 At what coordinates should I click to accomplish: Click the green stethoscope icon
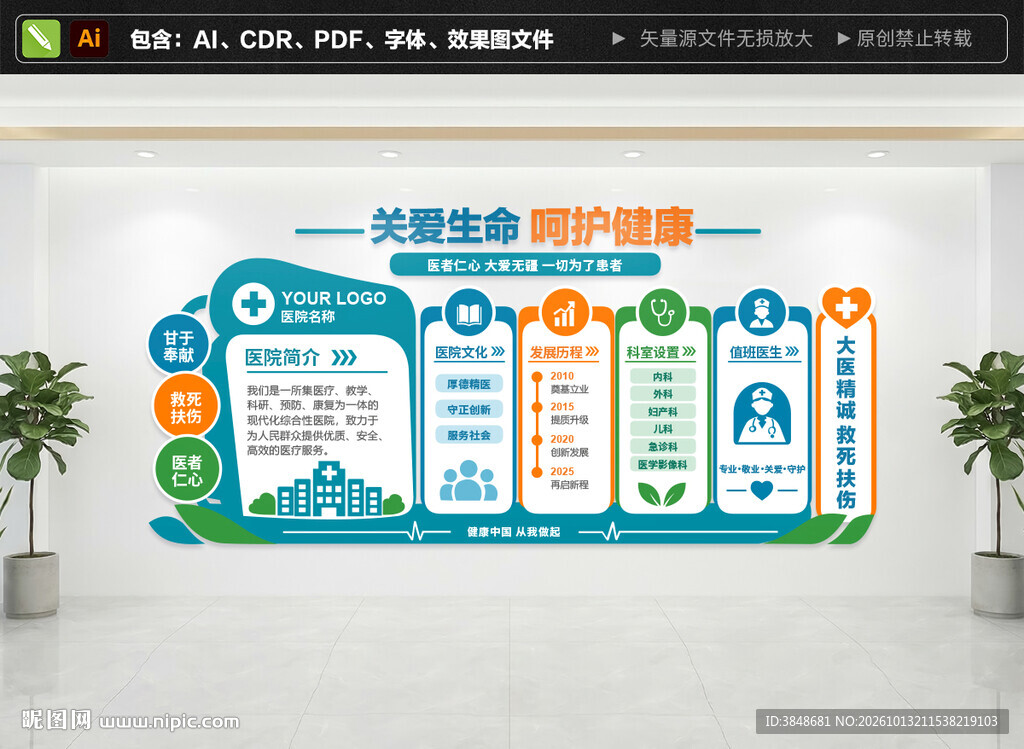(x=662, y=313)
